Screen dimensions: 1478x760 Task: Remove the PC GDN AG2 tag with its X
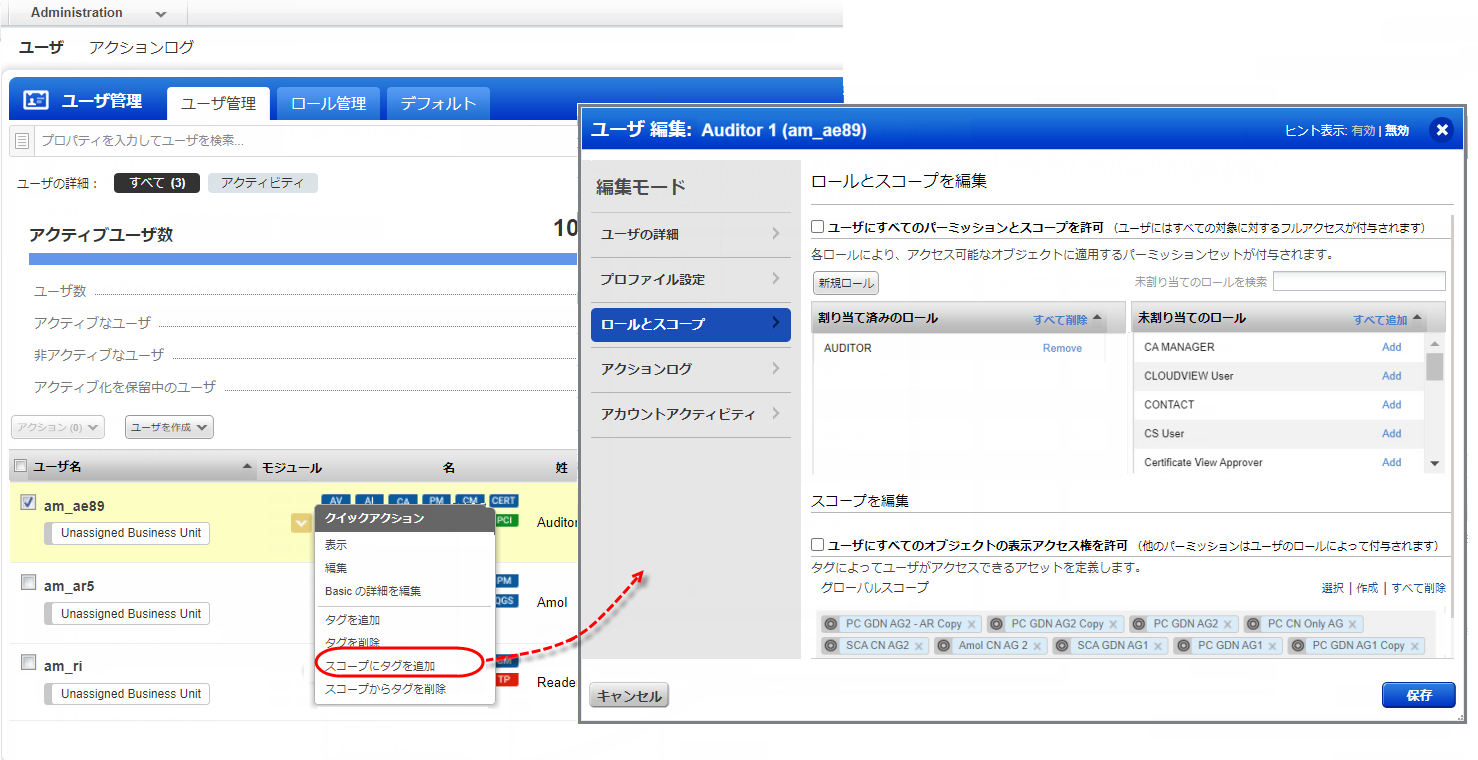1228,624
